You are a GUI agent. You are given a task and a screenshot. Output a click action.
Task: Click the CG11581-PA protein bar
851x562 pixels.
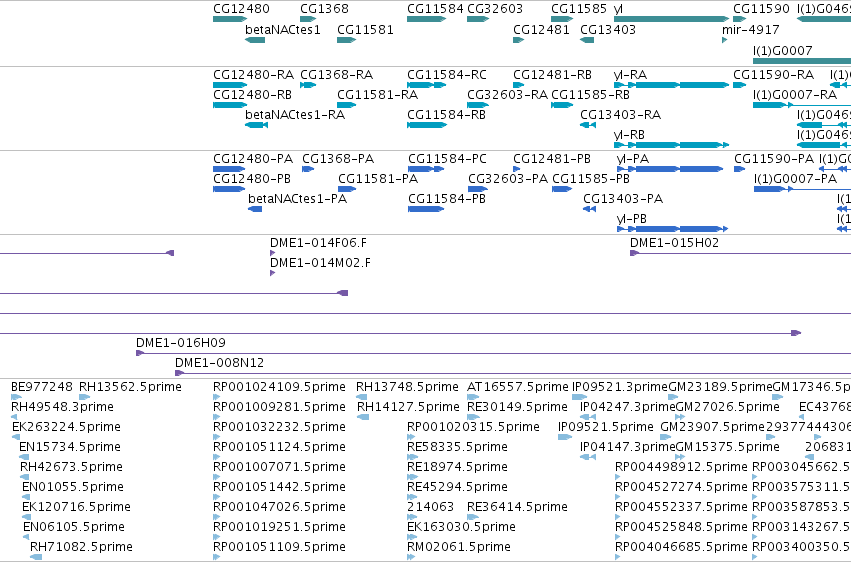(x=347, y=189)
